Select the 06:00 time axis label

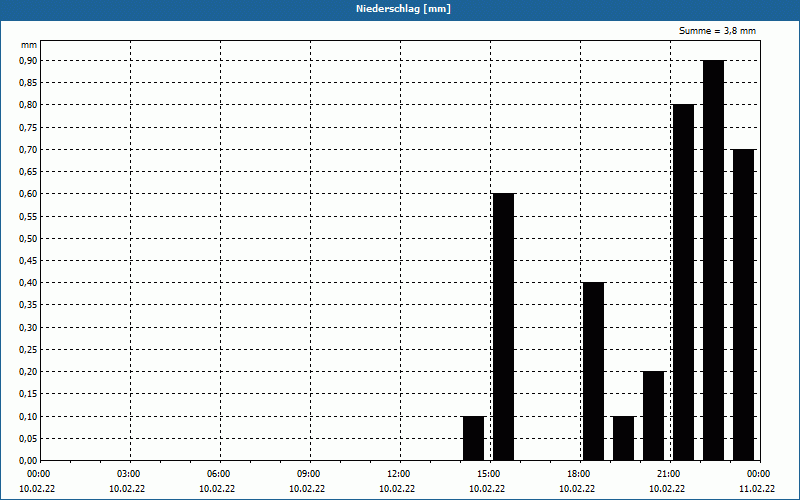(220, 474)
